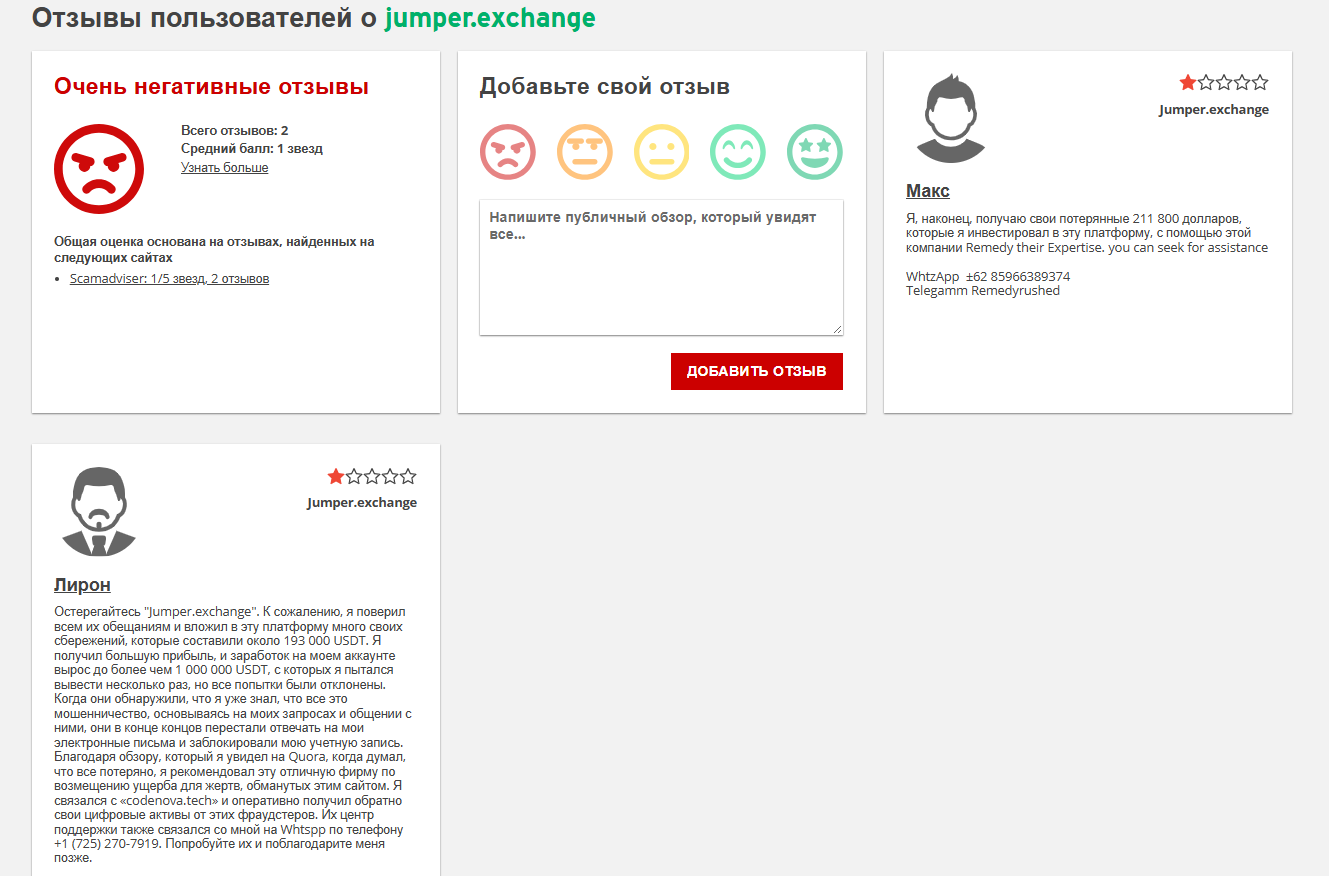Screen dimensions: 1329x876
Task: Select the orange frowning face rating
Action: (585, 152)
